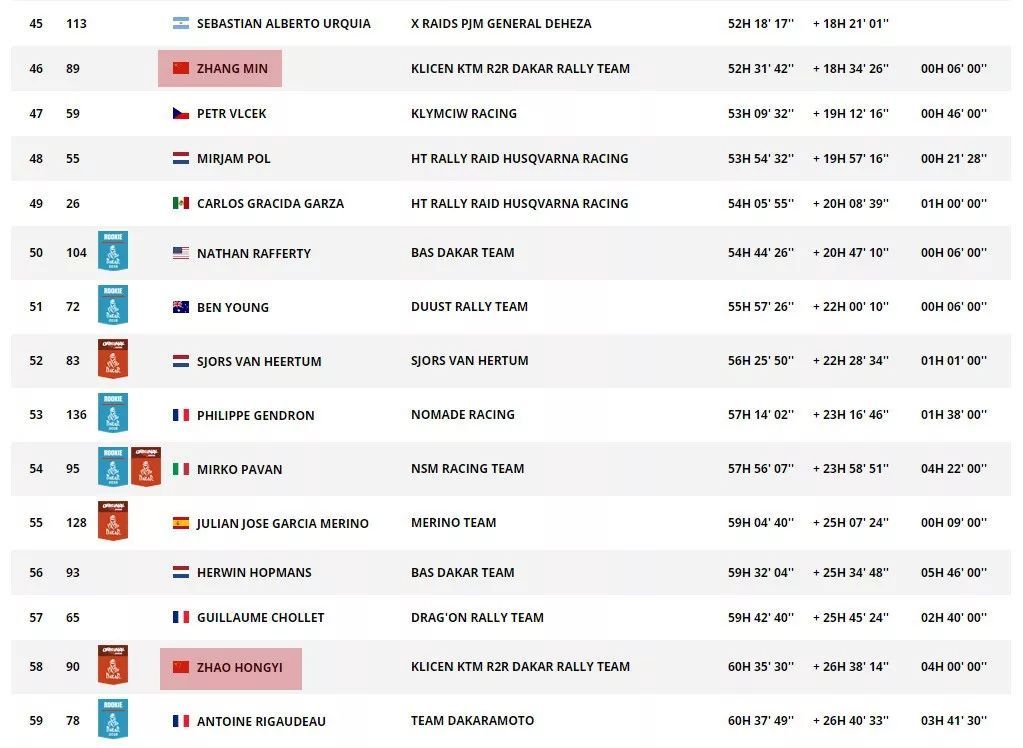This screenshot has height=748, width=1023.
Task: Click the Mexican flag next to Carlos Gracida Garza
Action: (181, 204)
